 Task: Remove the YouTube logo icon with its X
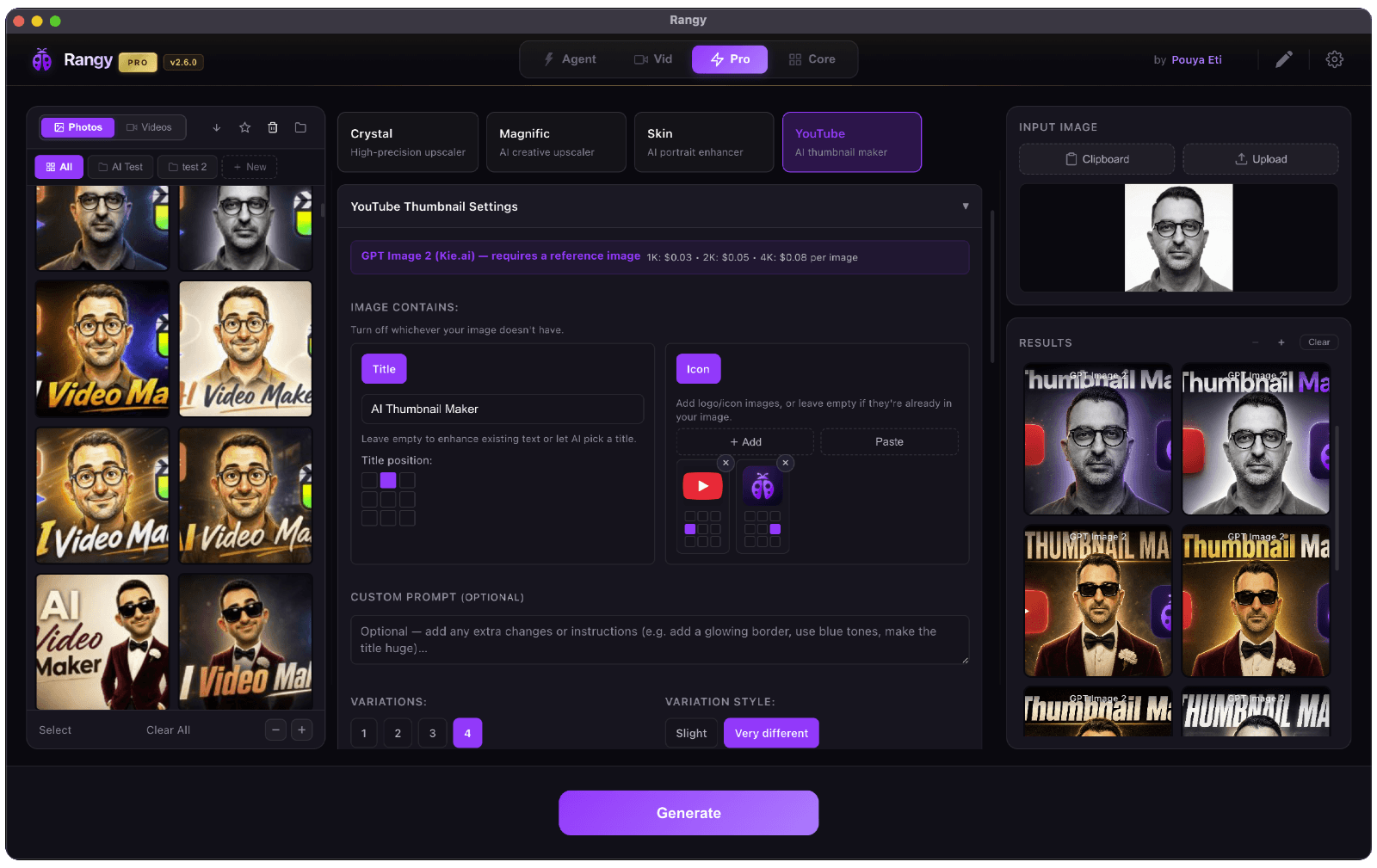point(726,463)
